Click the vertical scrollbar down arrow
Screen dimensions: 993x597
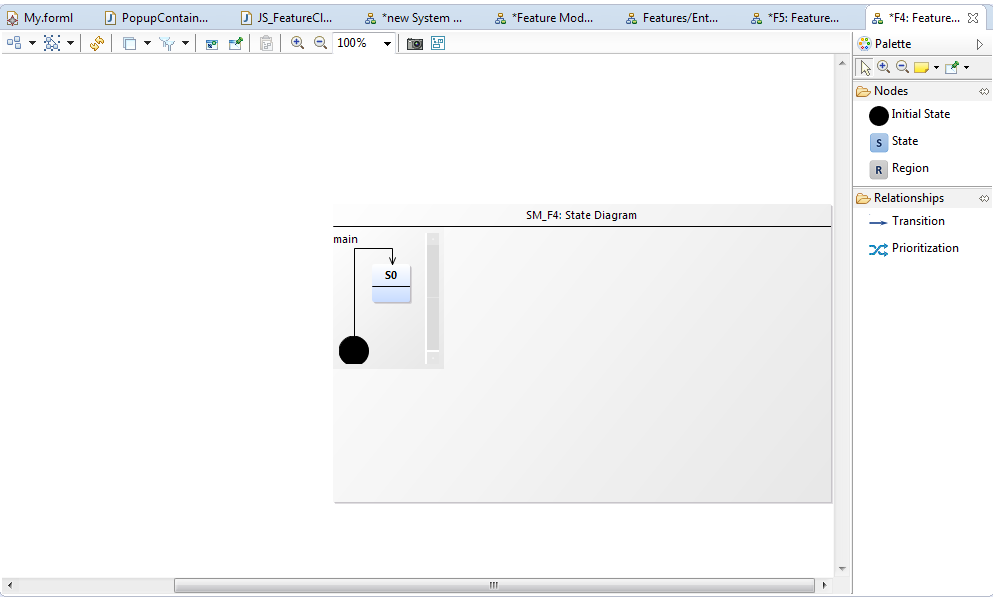[842, 569]
